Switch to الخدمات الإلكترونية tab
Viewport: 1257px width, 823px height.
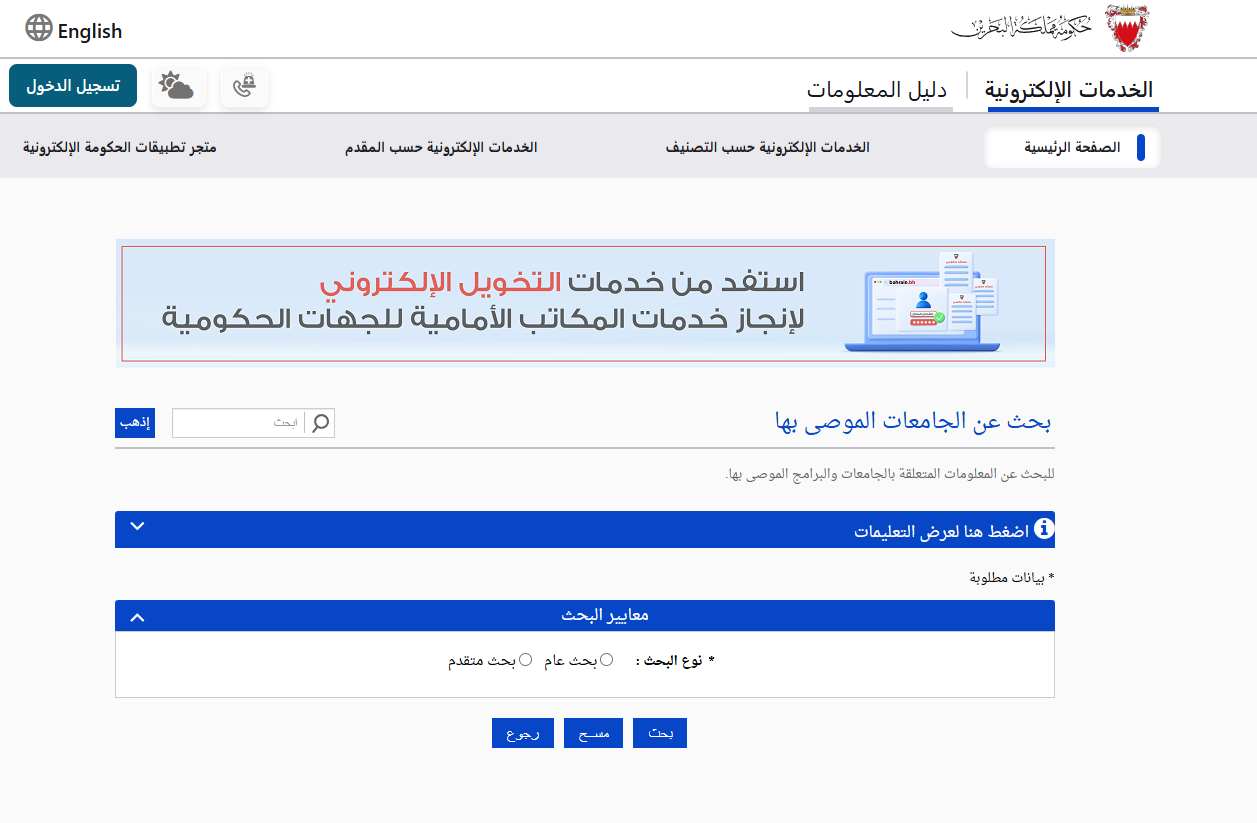[x=1072, y=89]
